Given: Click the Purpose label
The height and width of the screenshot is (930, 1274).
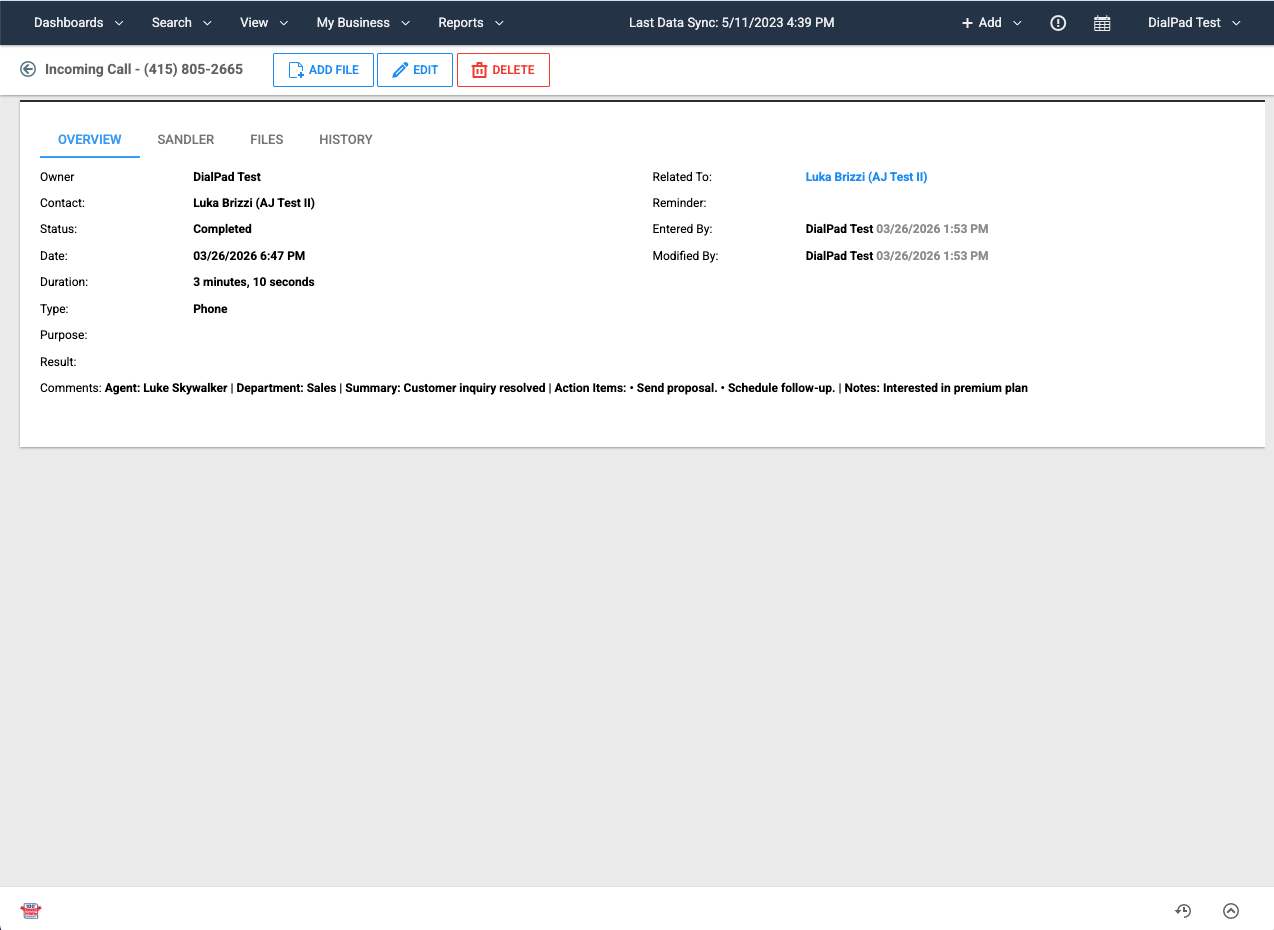Looking at the screenshot, I should [x=64, y=335].
